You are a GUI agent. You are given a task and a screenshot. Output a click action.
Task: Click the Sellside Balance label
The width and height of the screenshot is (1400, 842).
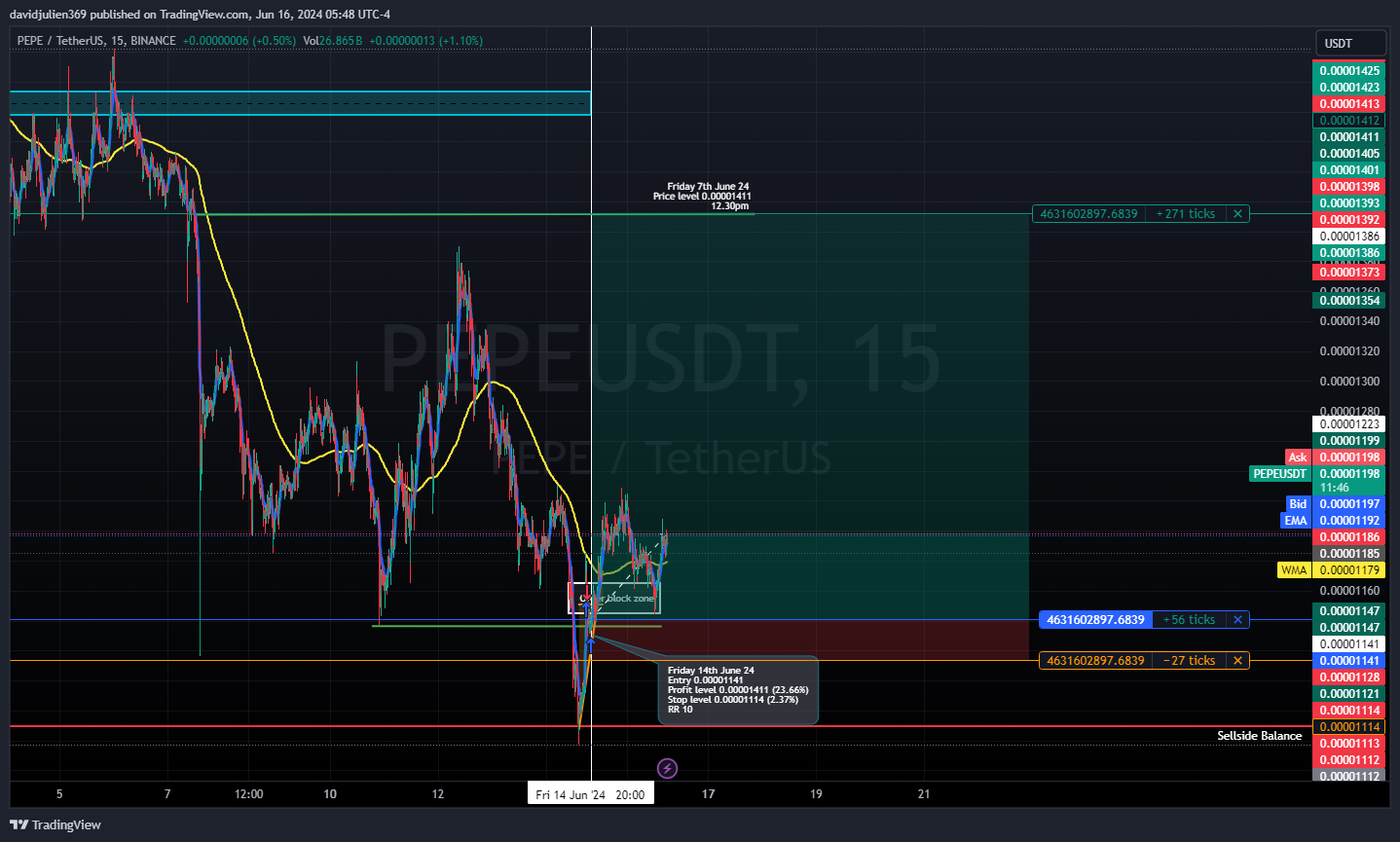tap(1259, 736)
